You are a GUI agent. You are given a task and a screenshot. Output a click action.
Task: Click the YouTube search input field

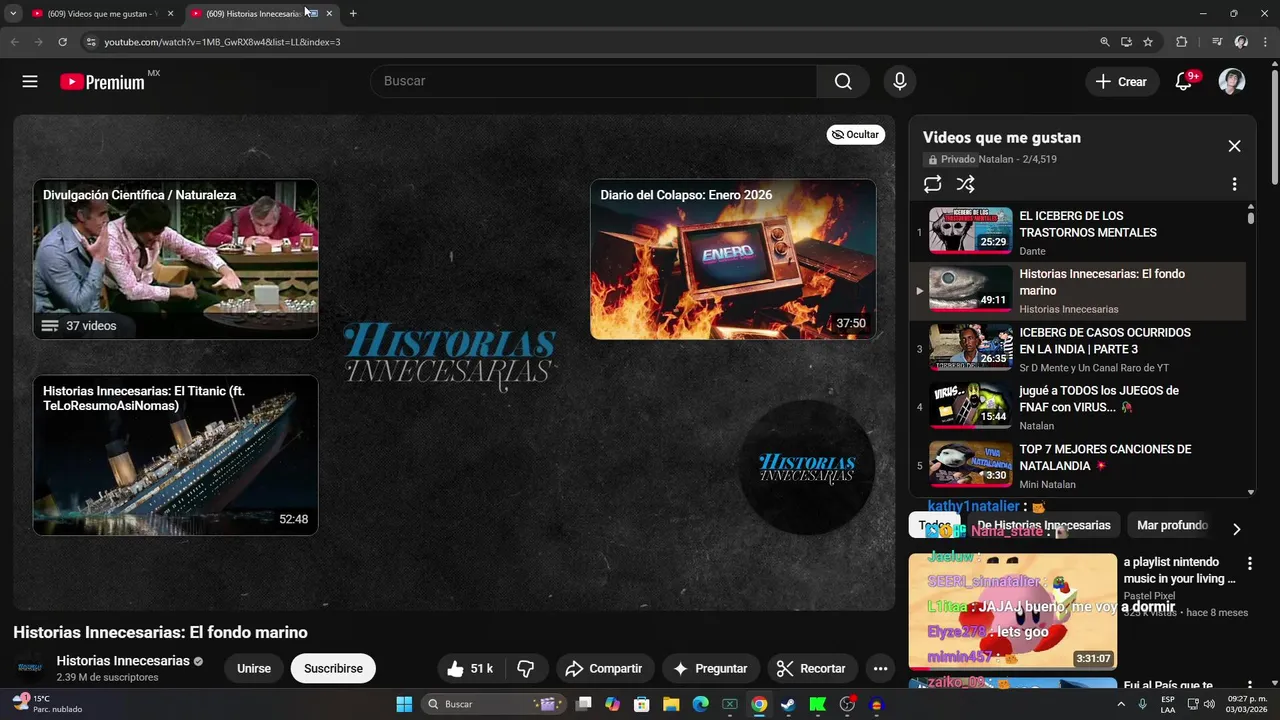(594, 81)
